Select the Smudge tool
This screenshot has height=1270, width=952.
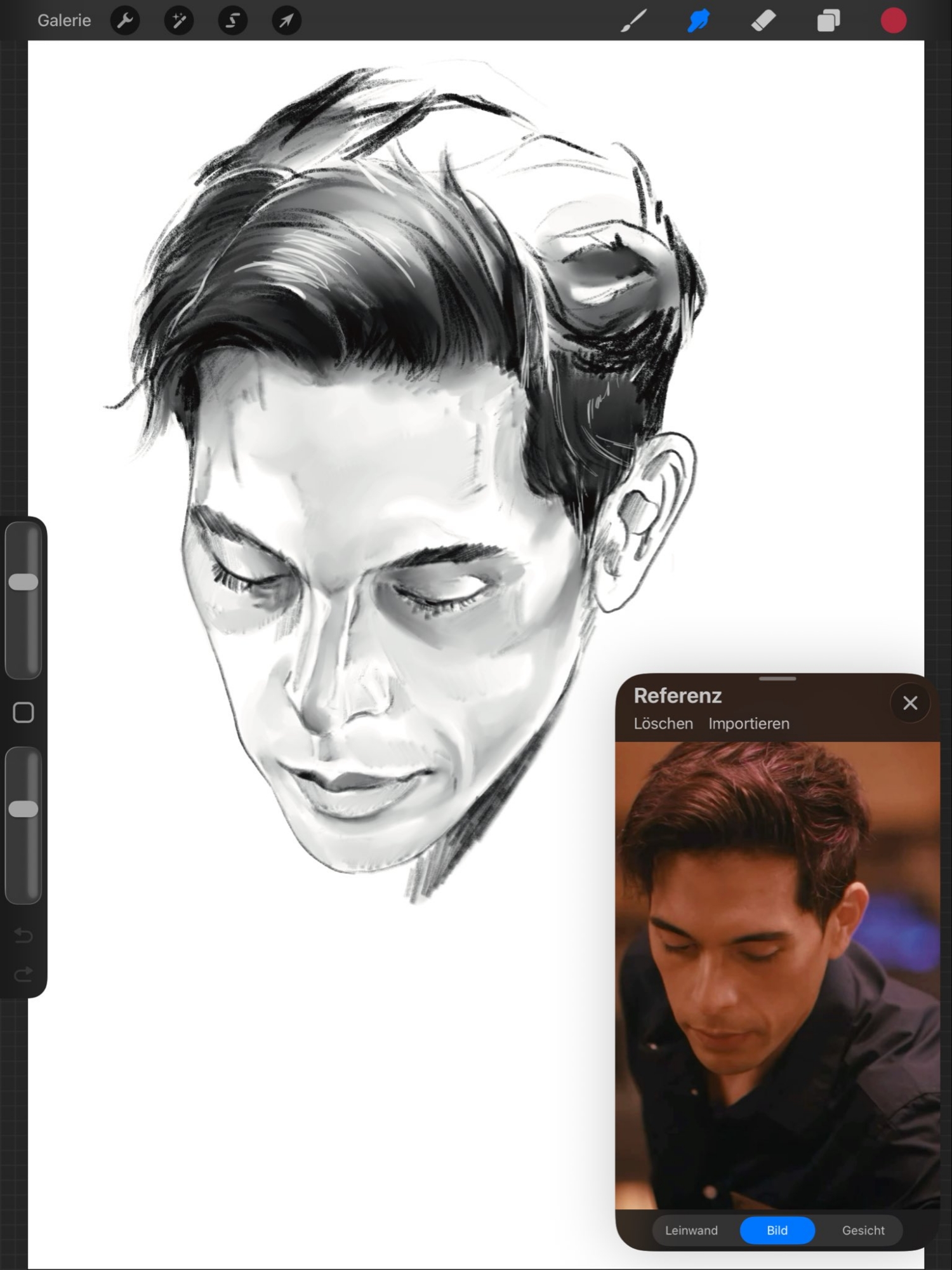click(x=698, y=21)
